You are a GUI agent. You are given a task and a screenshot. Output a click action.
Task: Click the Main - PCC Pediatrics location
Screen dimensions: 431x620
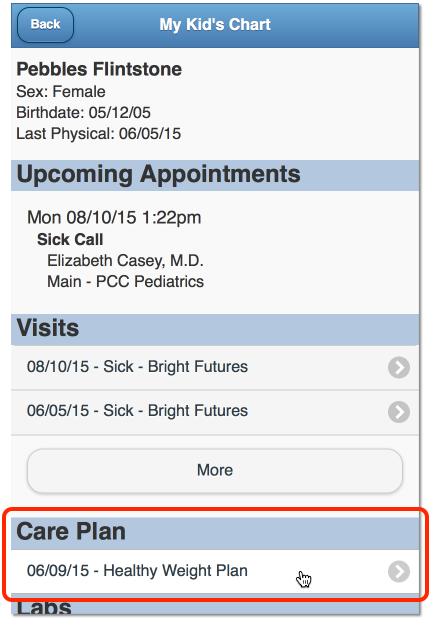[x=125, y=282]
